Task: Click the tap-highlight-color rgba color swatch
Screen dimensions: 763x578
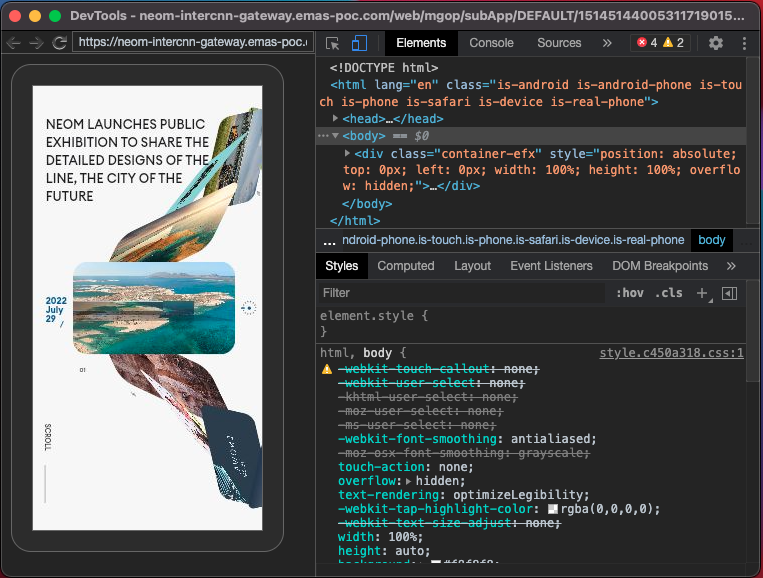Action: pyautogui.click(x=552, y=509)
